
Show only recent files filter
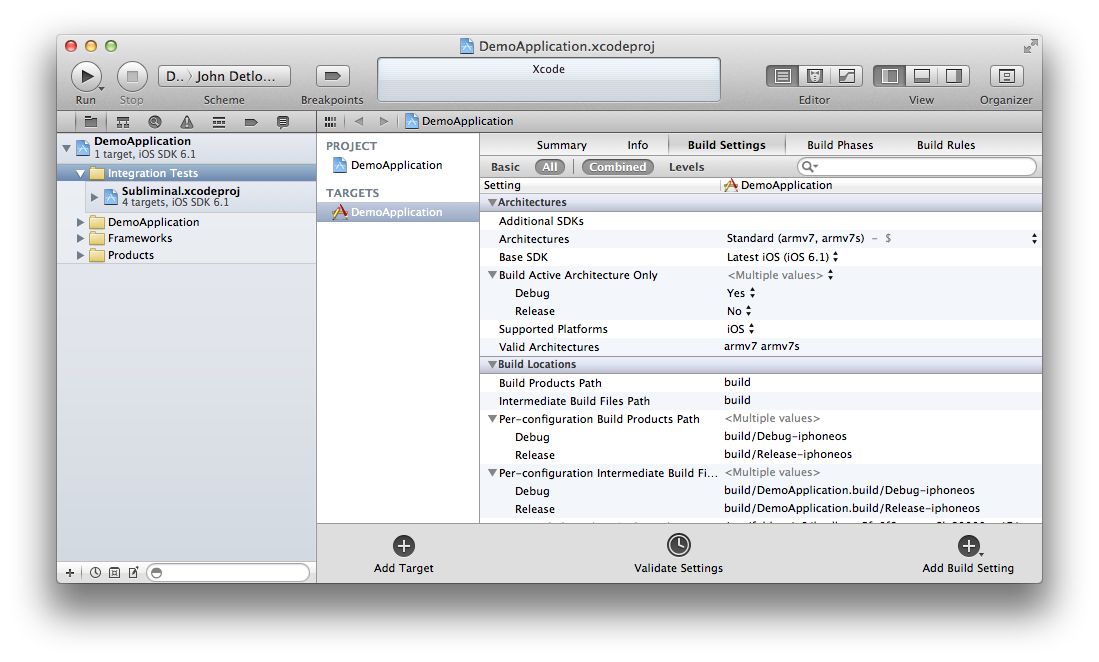point(95,573)
